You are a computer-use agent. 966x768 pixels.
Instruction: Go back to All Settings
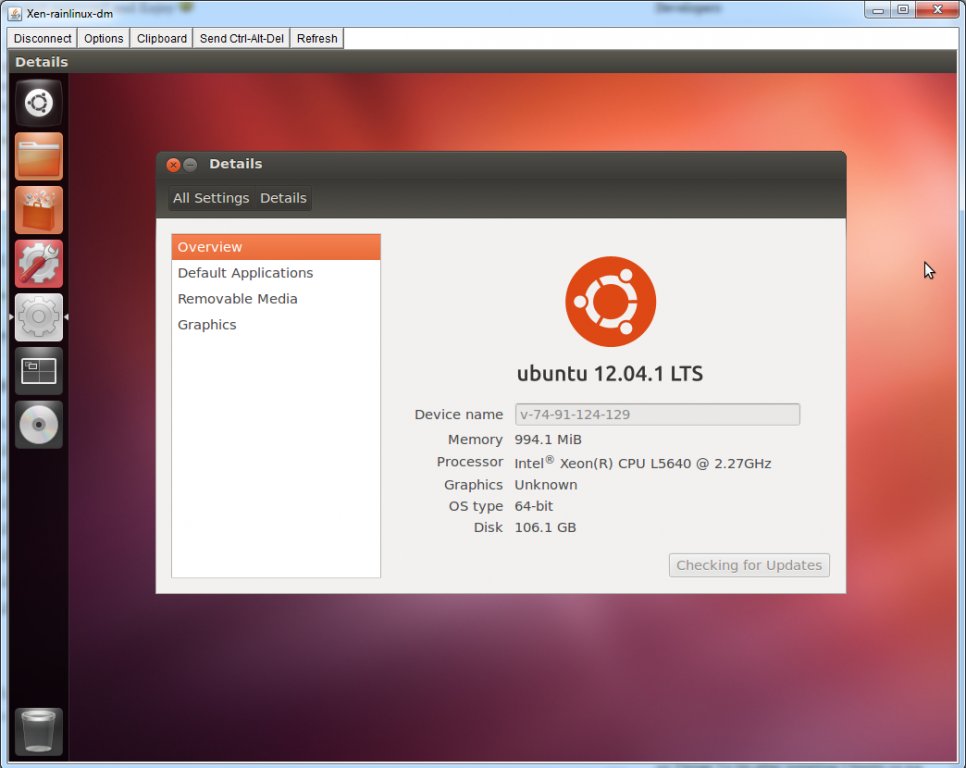211,198
